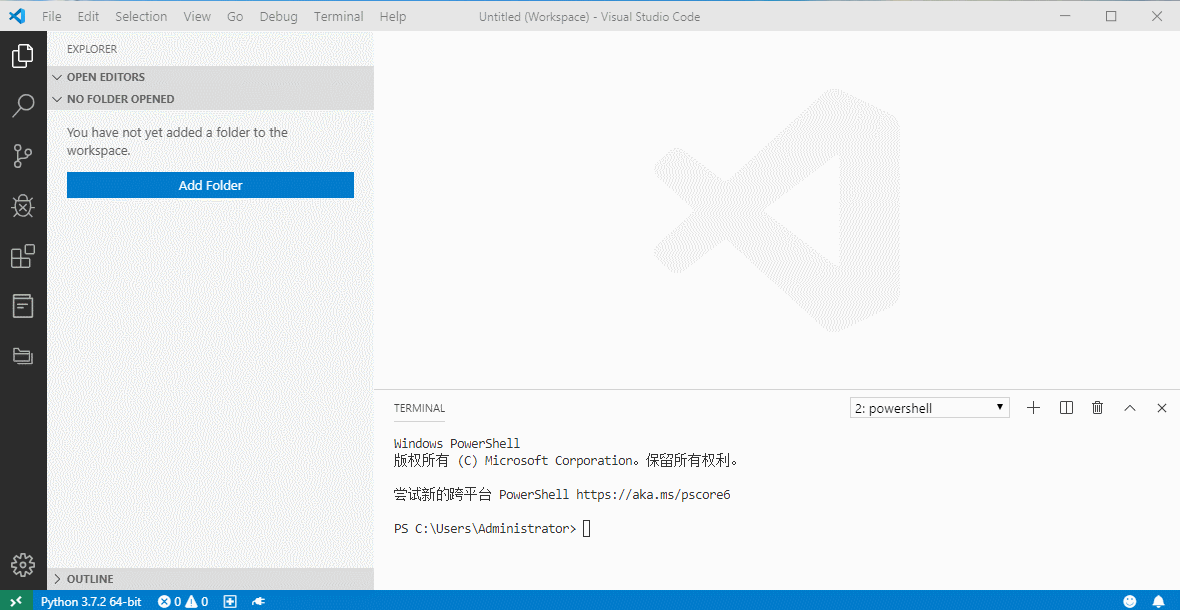This screenshot has width=1180, height=610.
Task: Click the feedback smiley icon
Action: tap(1130, 601)
